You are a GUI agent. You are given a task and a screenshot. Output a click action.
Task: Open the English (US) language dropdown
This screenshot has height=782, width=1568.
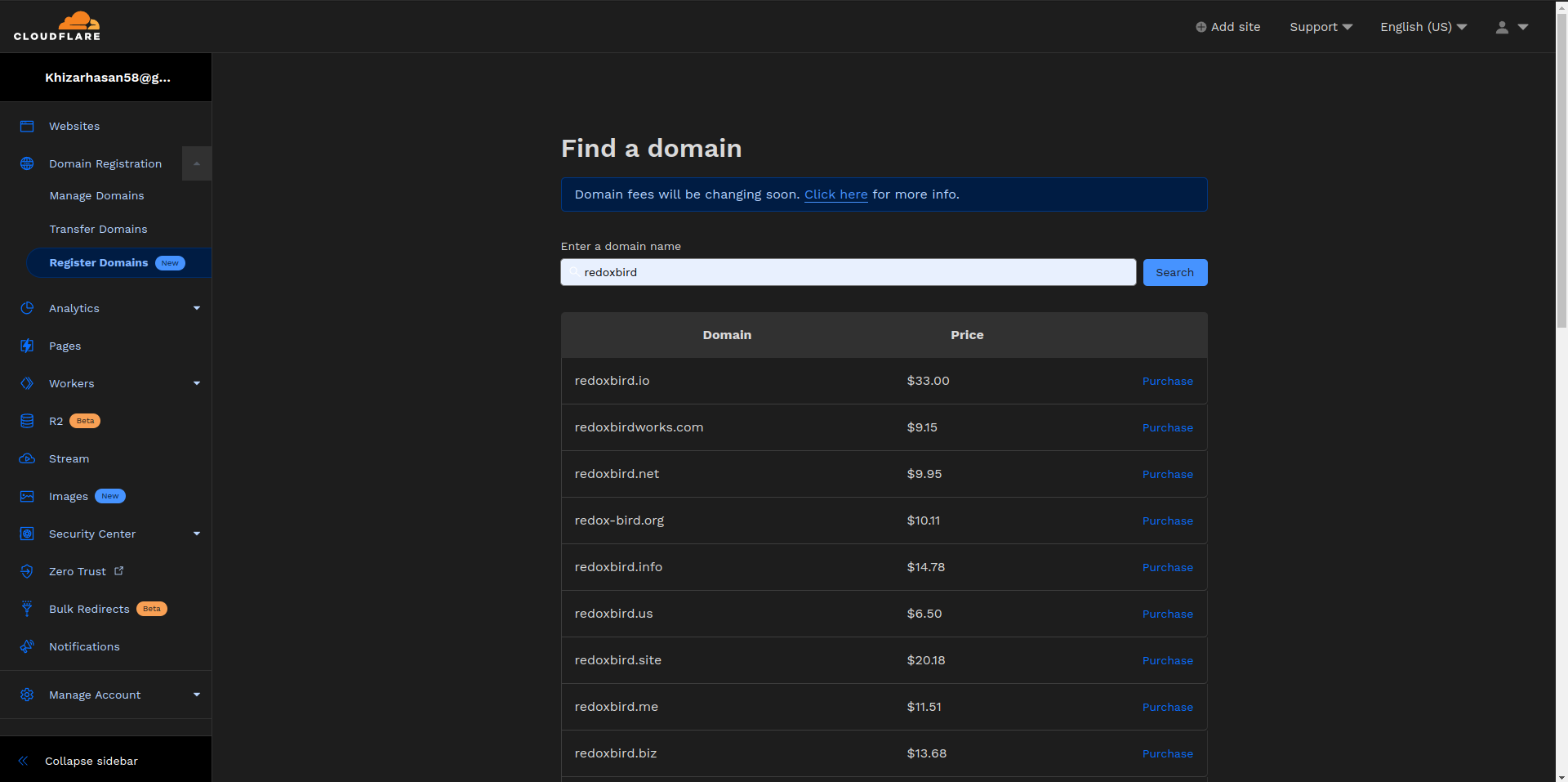pyautogui.click(x=1423, y=27)
